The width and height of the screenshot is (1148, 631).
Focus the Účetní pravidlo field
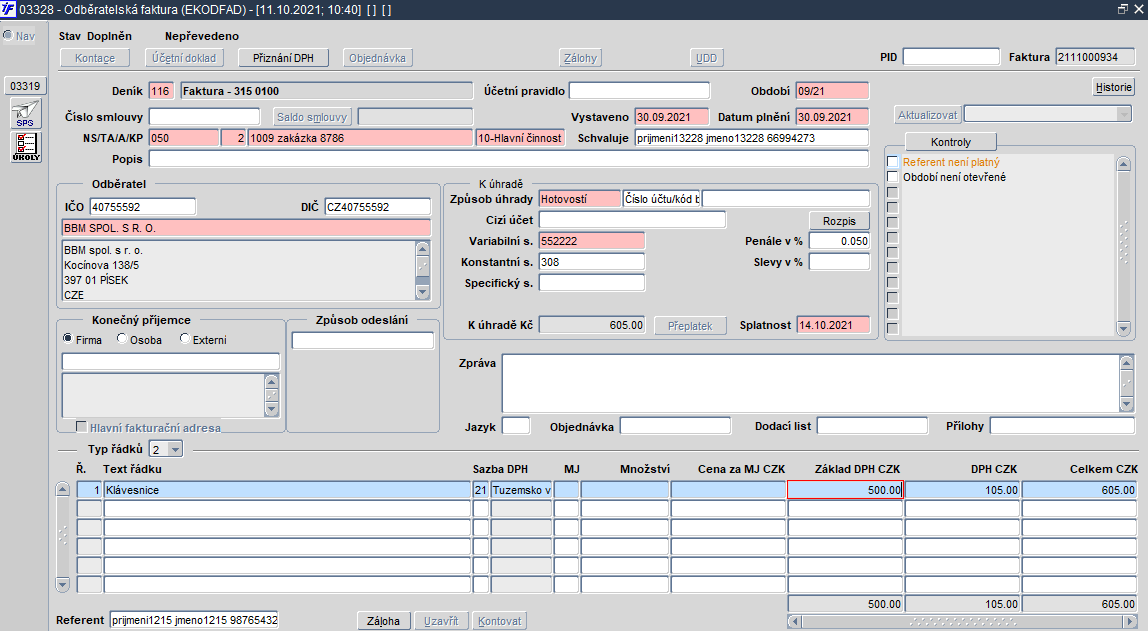(x=639, y=91)
